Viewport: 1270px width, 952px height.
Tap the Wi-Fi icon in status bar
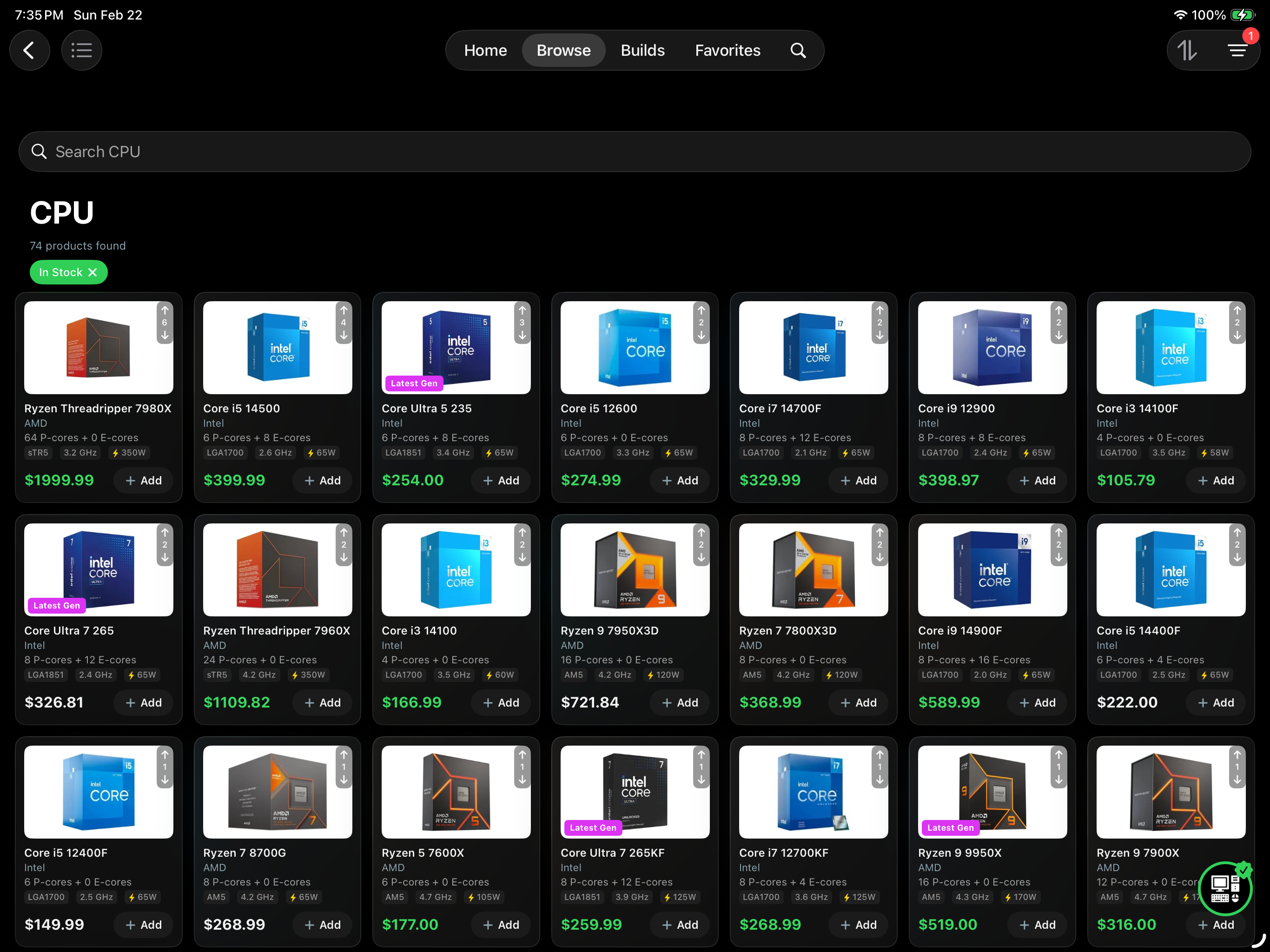[x=1180, y=15]
